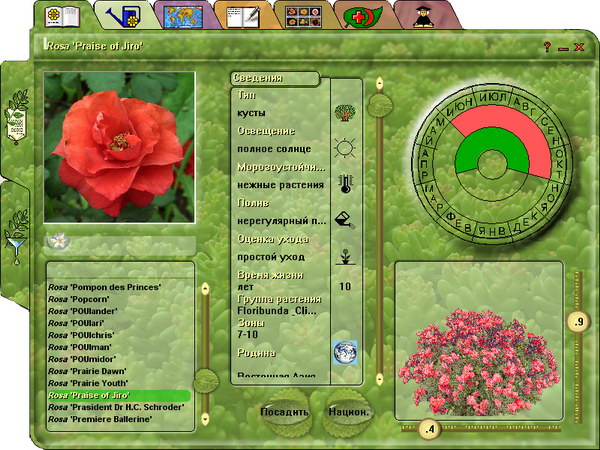
Task: Click the red rose photo
Action: click(119, 147)
